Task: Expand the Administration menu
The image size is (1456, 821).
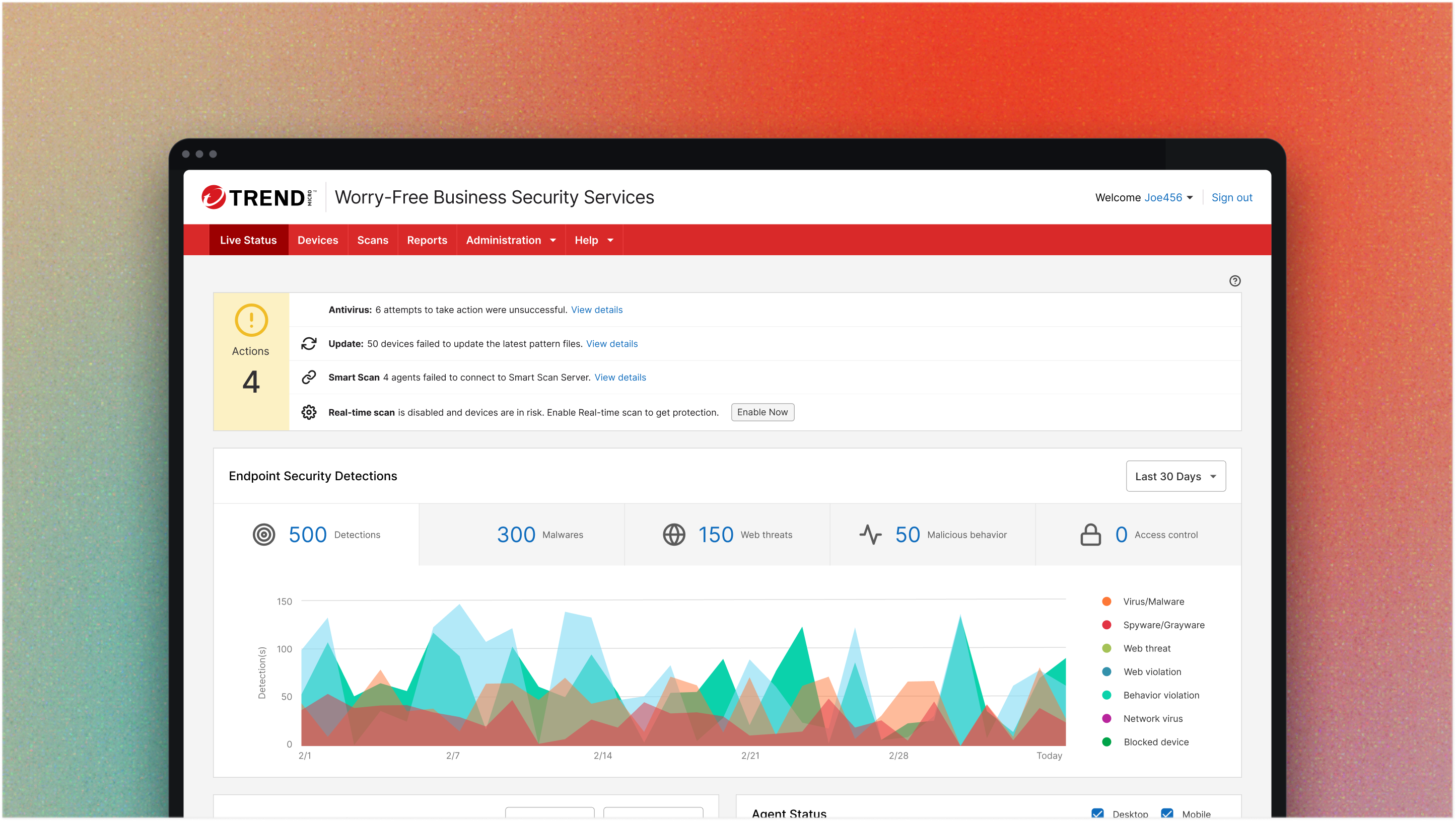Action: click(511, 240)
